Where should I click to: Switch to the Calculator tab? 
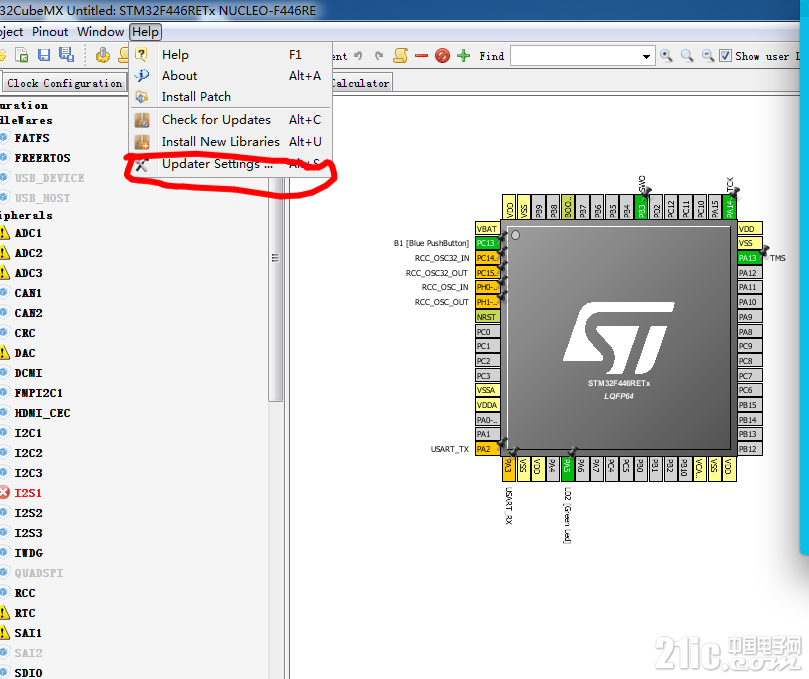coord(361,83)
